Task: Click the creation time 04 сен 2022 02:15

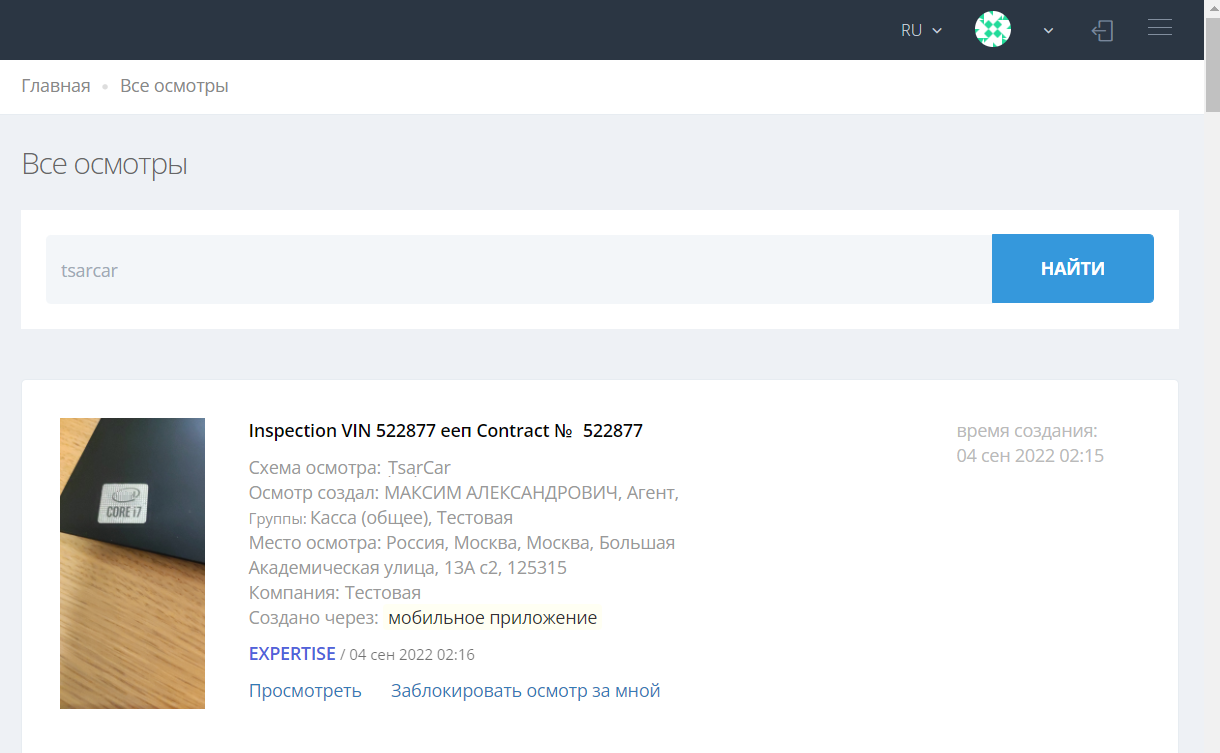Action: pos(1030,456)
